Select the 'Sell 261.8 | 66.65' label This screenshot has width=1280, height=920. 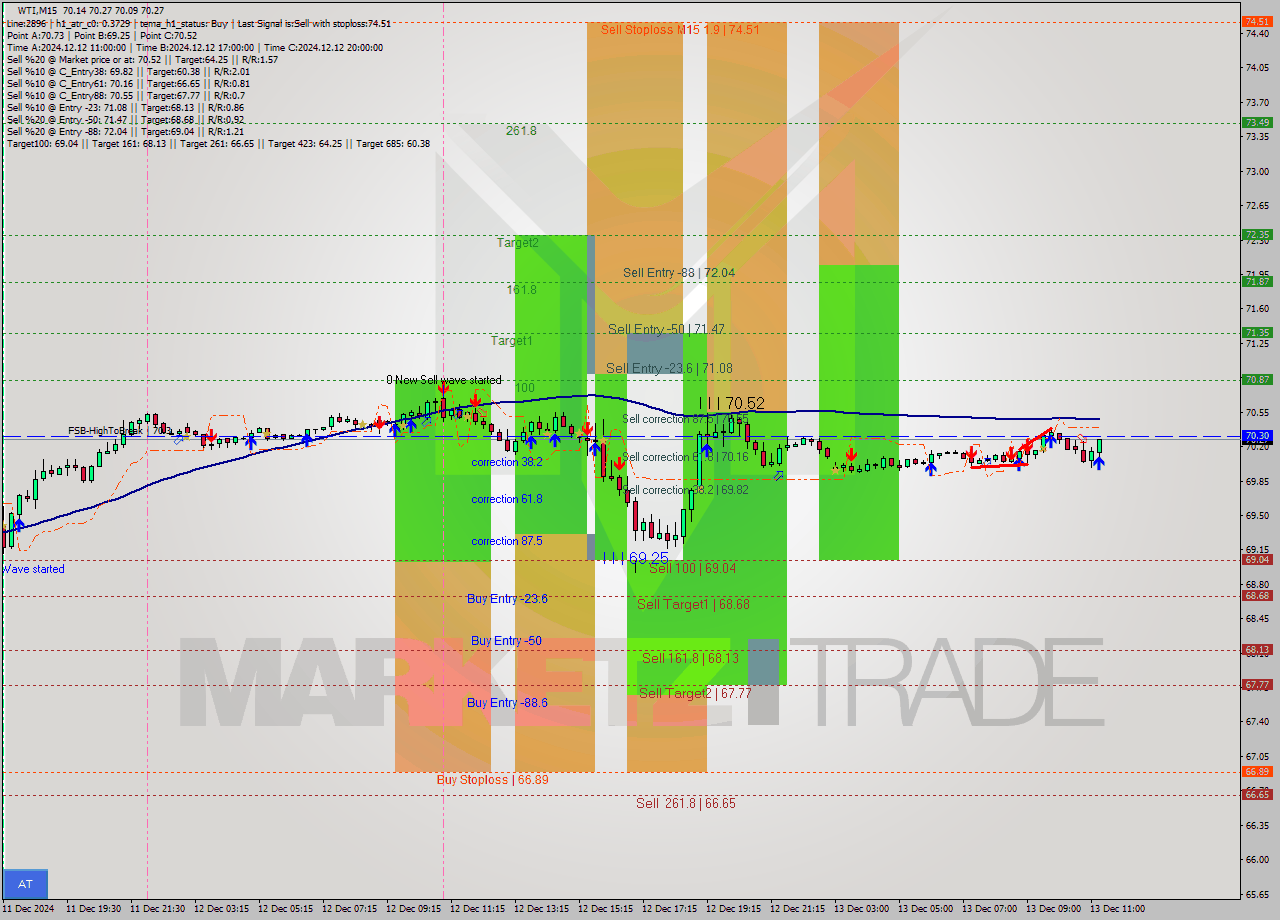pyautogui.click(x=686, y=803)
